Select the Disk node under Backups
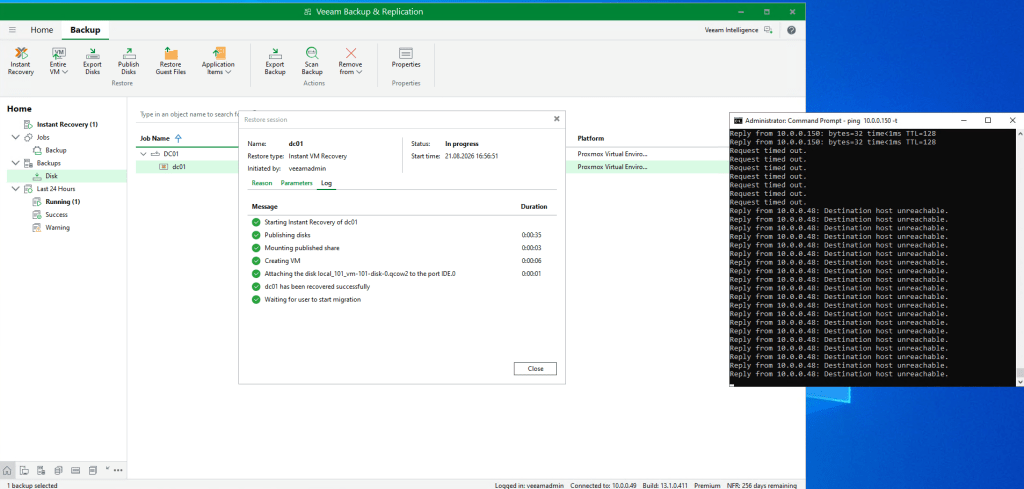Image resolution: width=1024 pixels, height=489 pixels. coord(52,176)
